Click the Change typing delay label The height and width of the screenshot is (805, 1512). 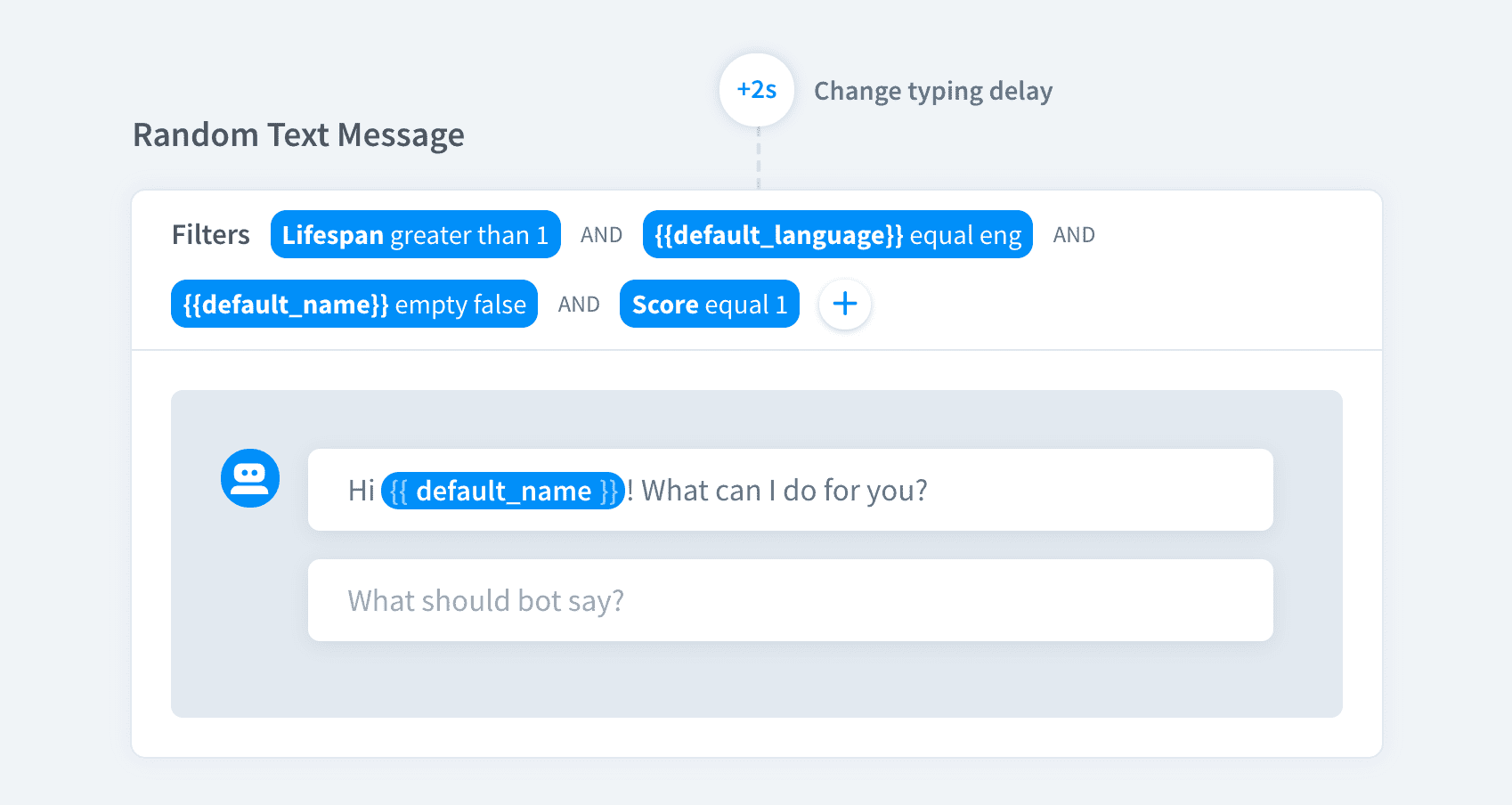coord(932,91)
